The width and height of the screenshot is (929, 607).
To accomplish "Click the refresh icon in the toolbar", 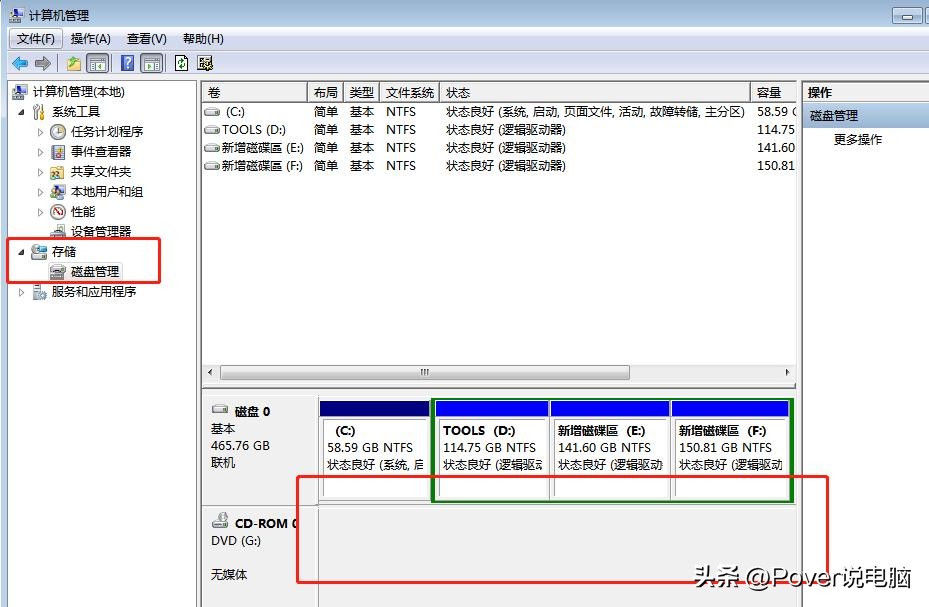I will [x=181, y=62].
